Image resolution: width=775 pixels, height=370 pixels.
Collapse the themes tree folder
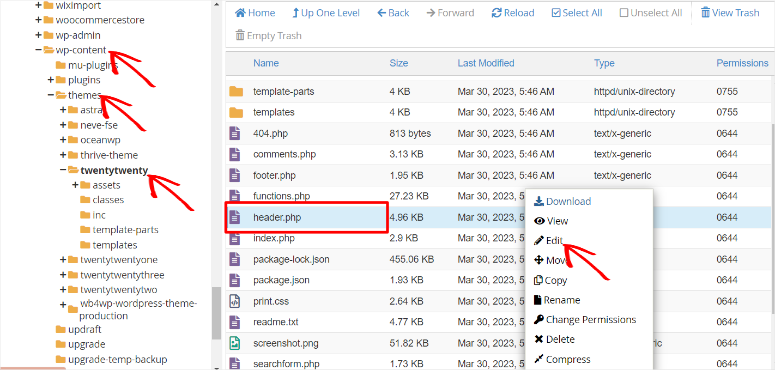tap(50, 95)
